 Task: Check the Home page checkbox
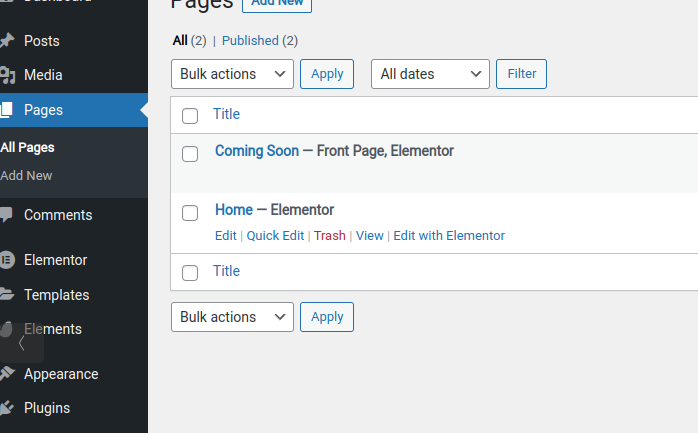click(190, 212)
